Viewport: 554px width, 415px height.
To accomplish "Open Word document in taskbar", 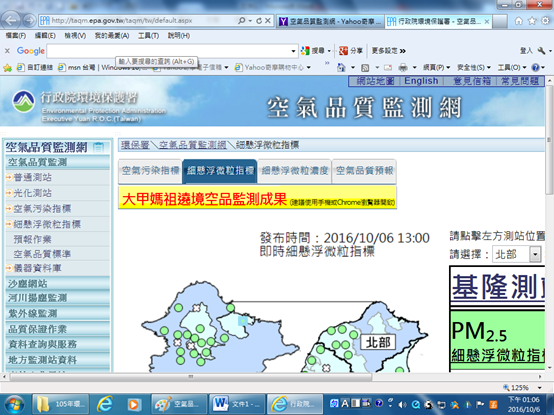I will click(237, 404).
